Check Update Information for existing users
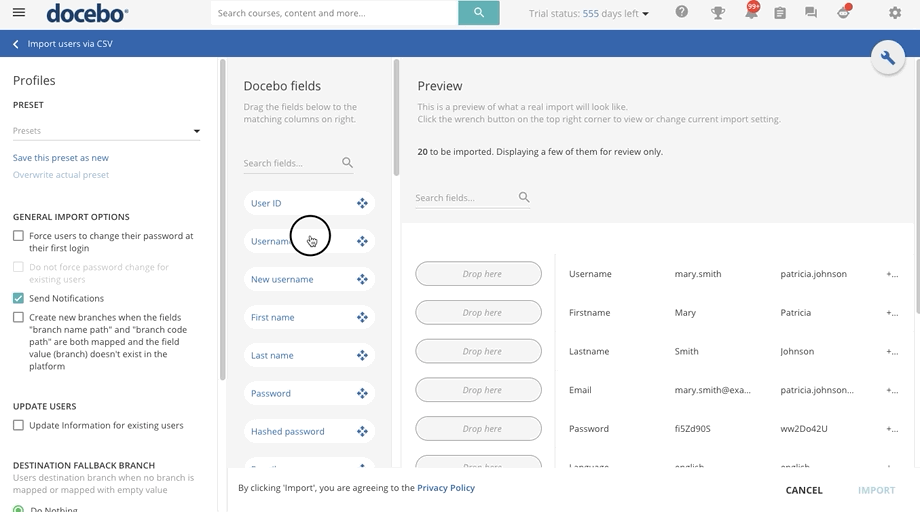The width and height of the screenshot is (920, 512). [19, 425]
